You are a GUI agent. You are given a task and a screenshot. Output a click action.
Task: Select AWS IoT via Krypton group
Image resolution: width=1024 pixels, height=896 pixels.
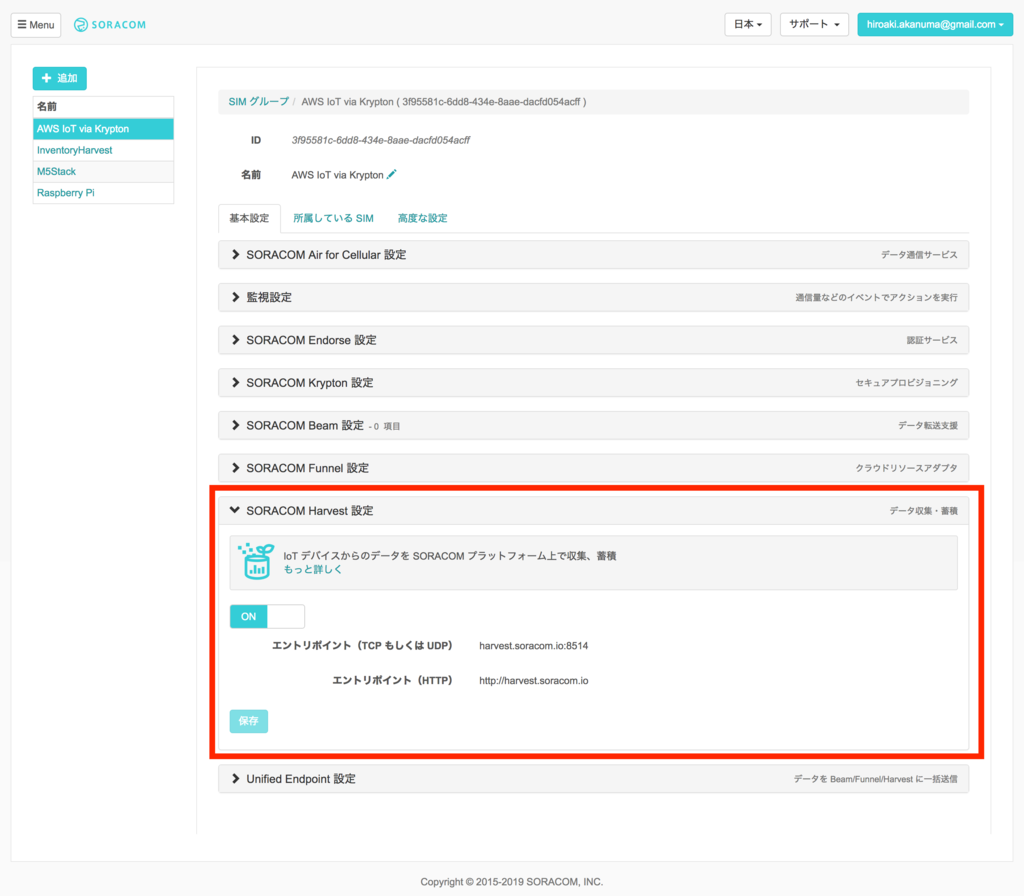pyautogui.click(x=103, y=129)
